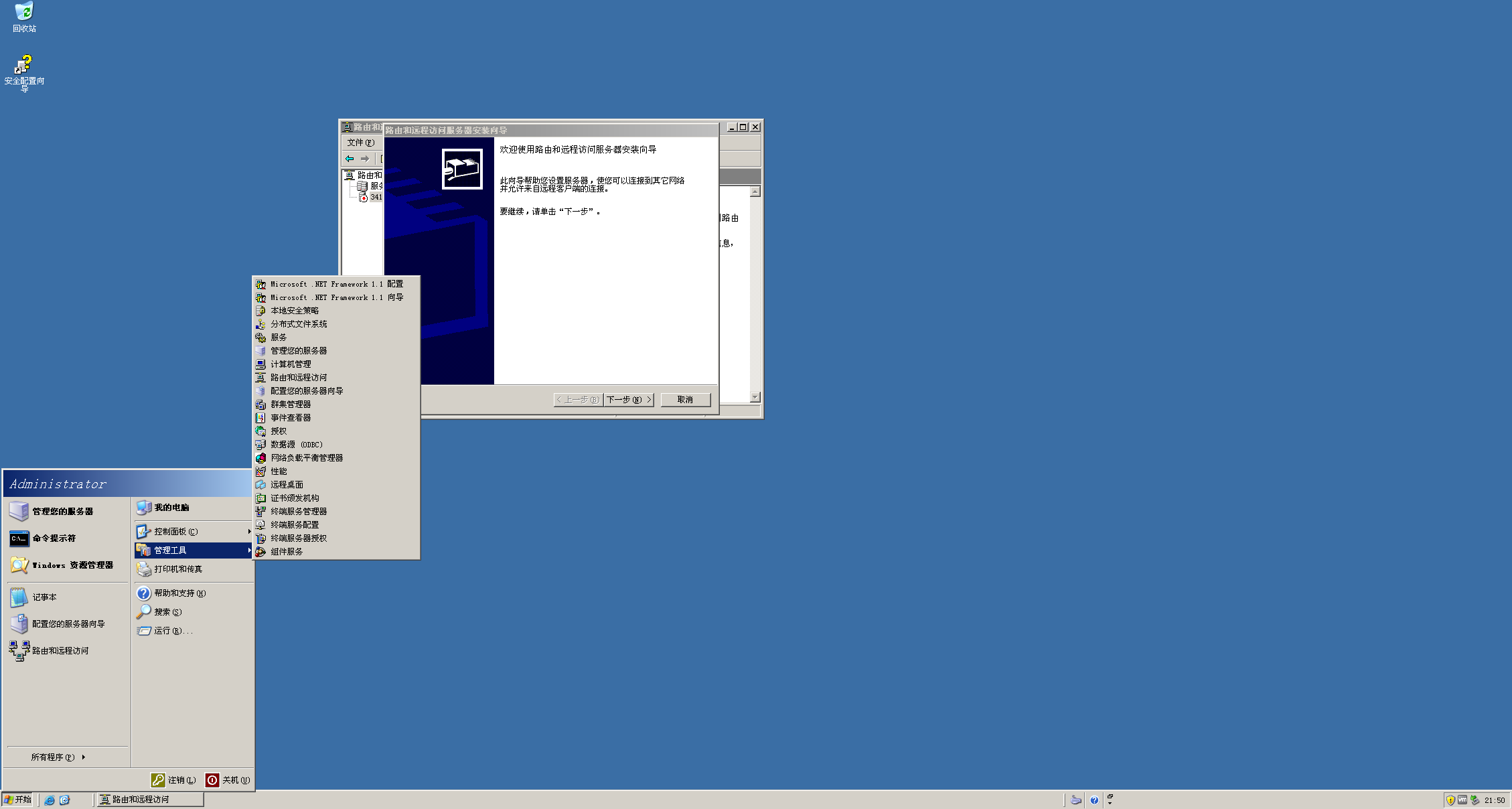This screenshot has width=1512, height=809.
Task: Click the Internet Explorer quick launch icon
Action: [x=50, y=800]
